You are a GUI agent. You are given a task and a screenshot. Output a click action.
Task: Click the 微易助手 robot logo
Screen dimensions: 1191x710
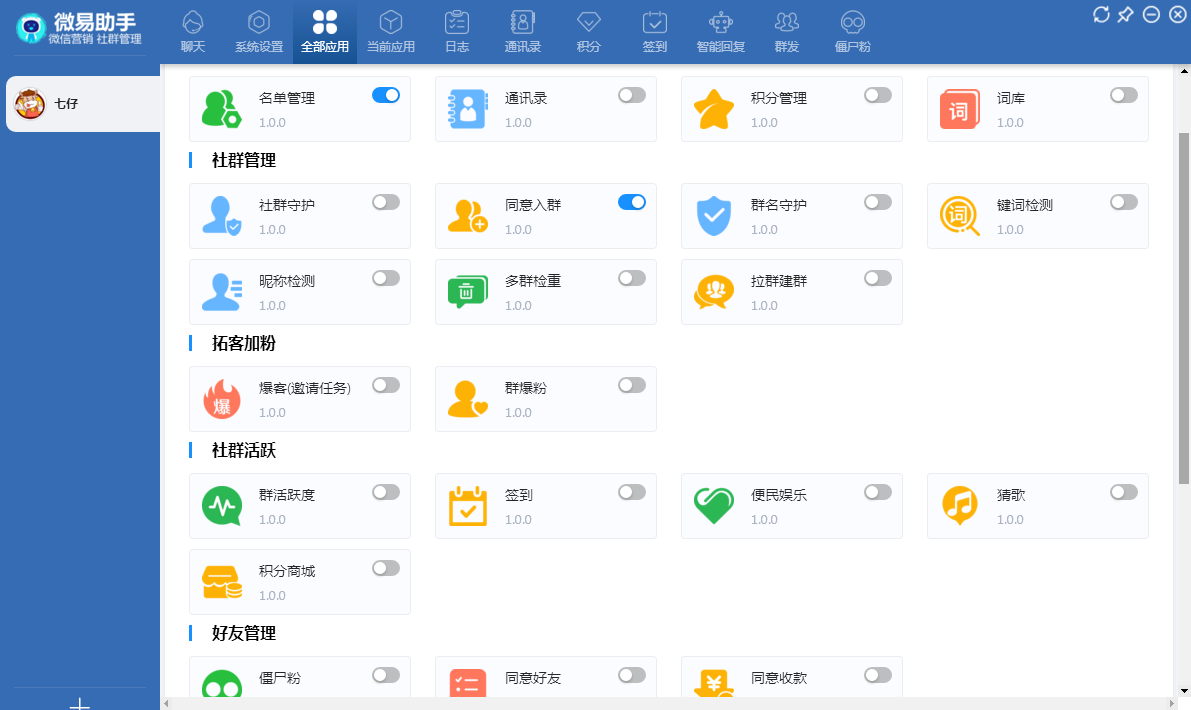(30, 28)
